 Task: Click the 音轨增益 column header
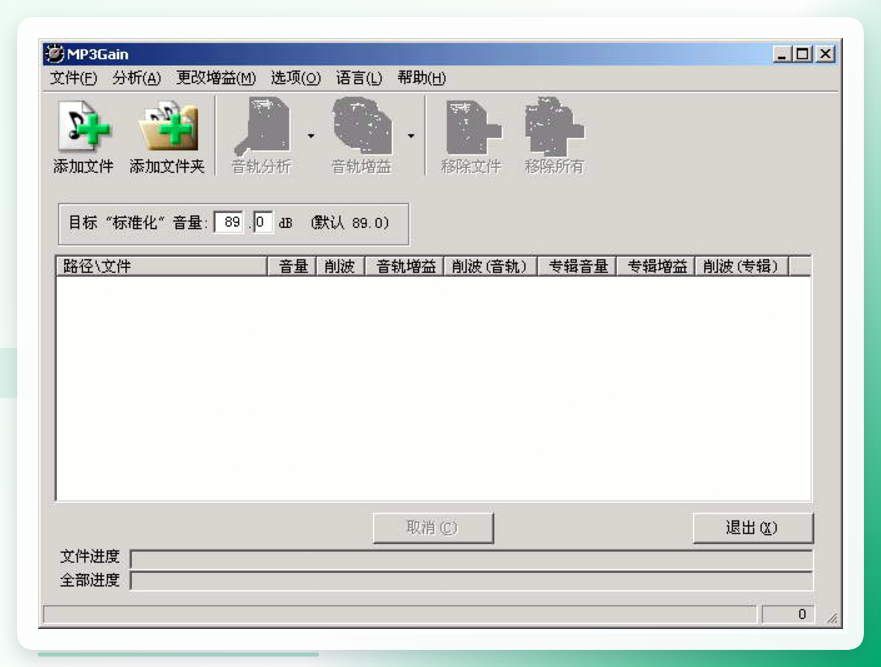coord(405,266)
